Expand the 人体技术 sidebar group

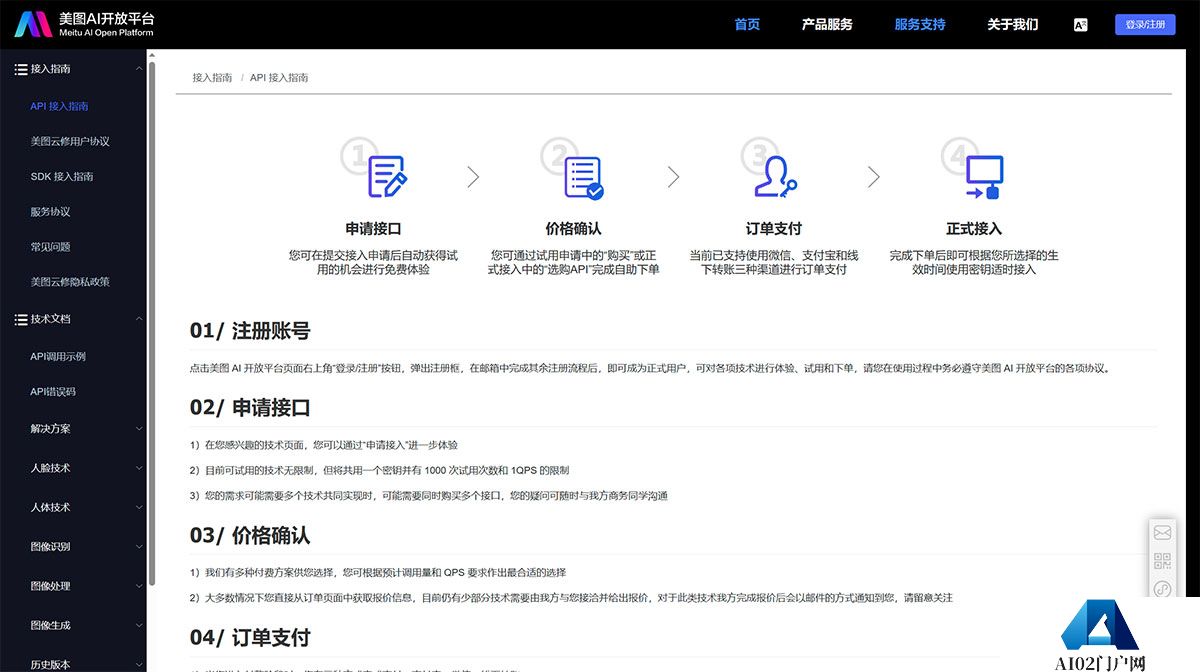pyautogui.click(x=139, y=508)
